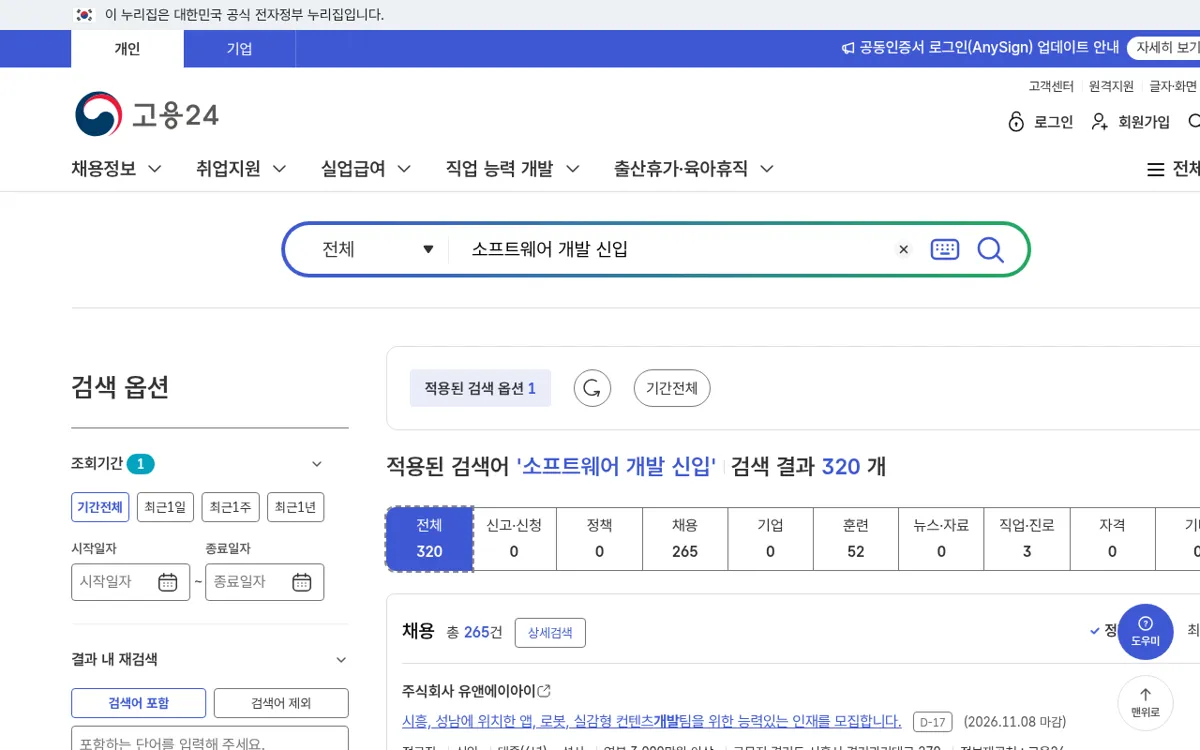The height and width of the screenshot is (750, 1200).
Task: Expand the 직업 능력 개발 menu
Action: tap(513, 169)
